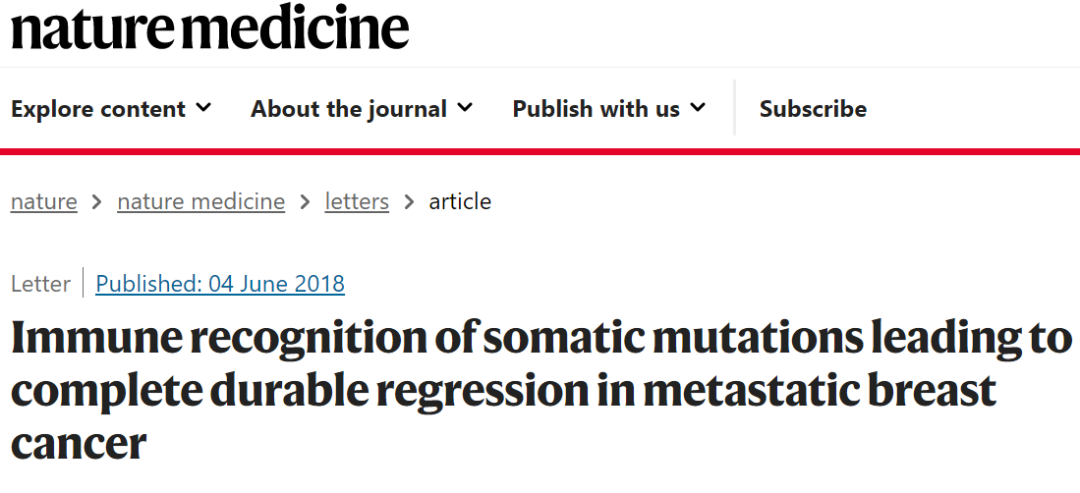Select the About the journal menu
Viewport: 1080px width, 493px height.
click(x=348, y=109)
